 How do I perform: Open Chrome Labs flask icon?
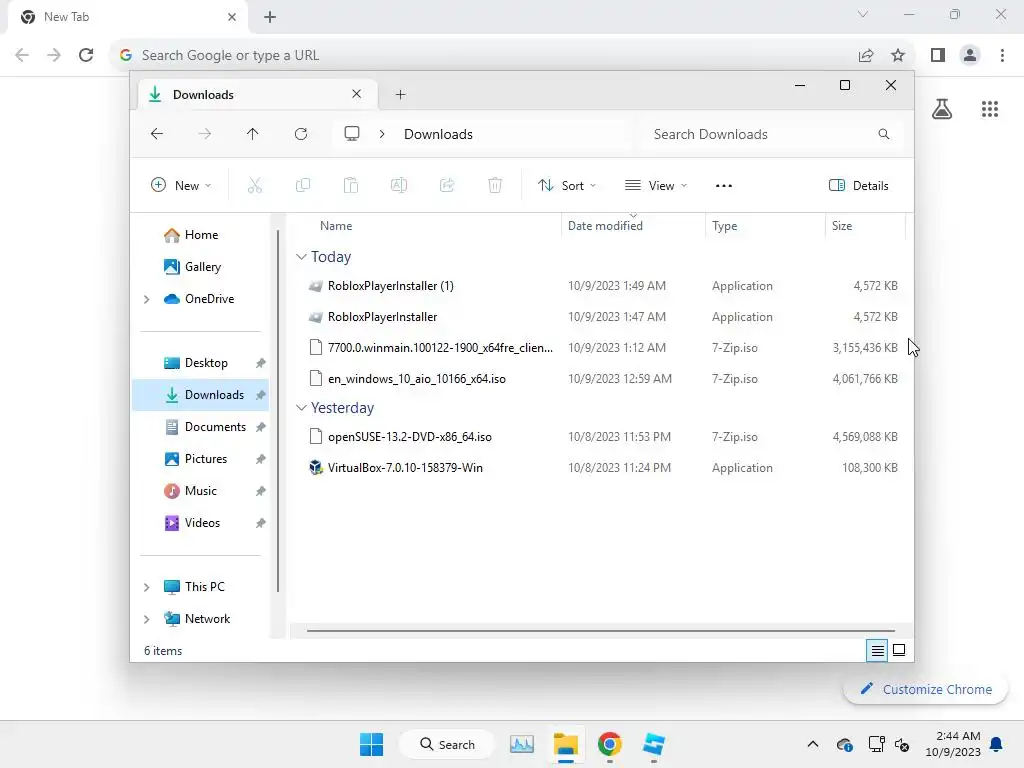tap(942, 109)
